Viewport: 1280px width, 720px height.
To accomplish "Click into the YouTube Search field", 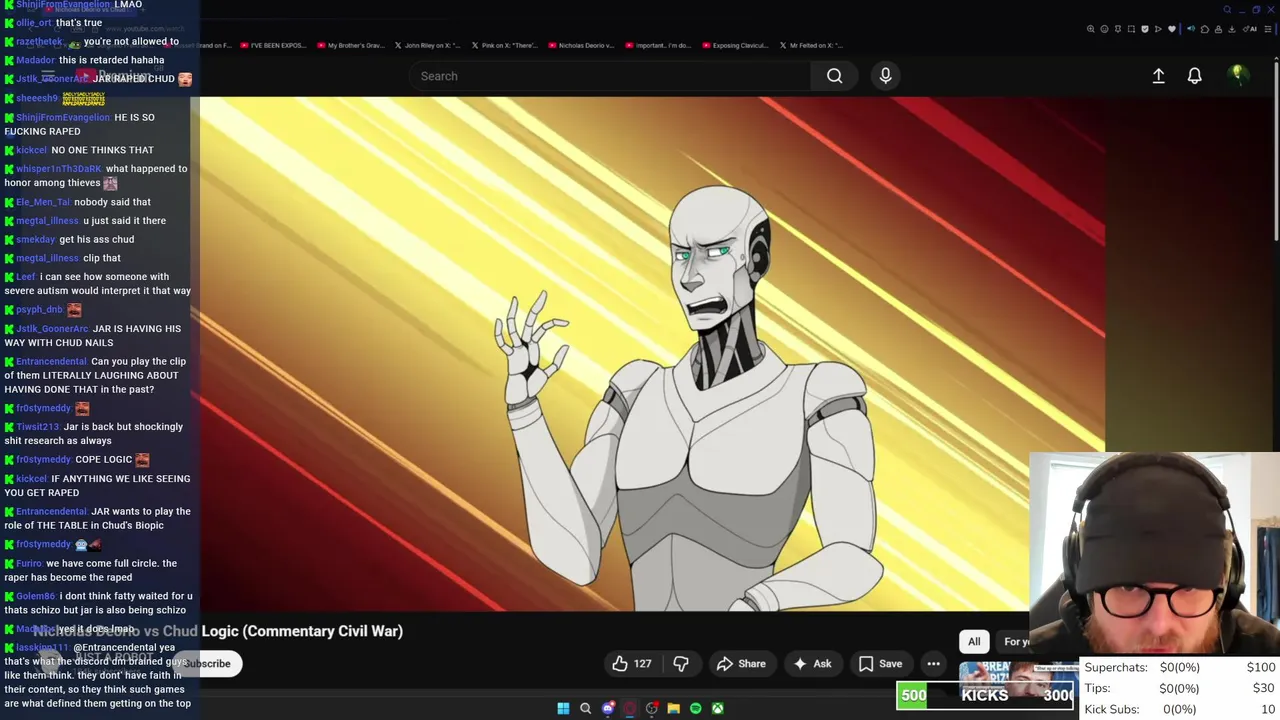I will pyautogui.click(x=610, y=76).
